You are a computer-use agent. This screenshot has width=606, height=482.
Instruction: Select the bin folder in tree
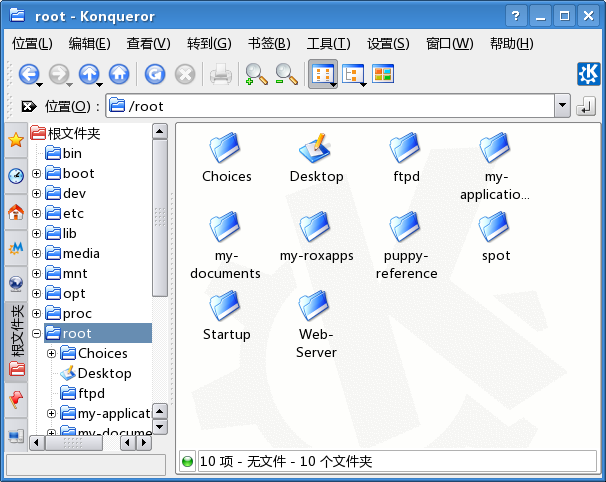63,153
